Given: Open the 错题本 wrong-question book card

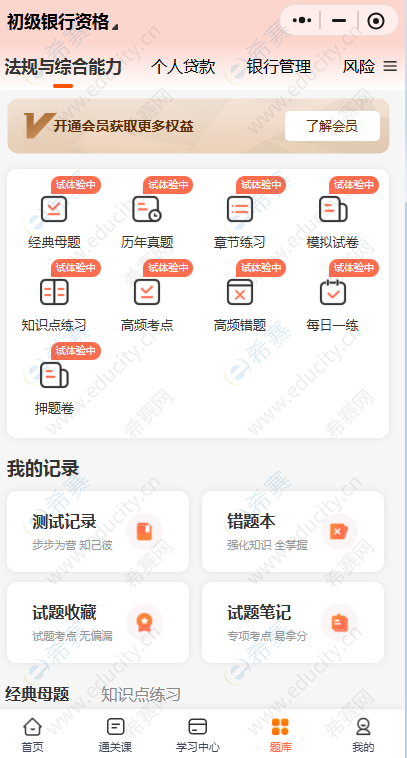Looking at the screenshot, I should coord(293,531).
